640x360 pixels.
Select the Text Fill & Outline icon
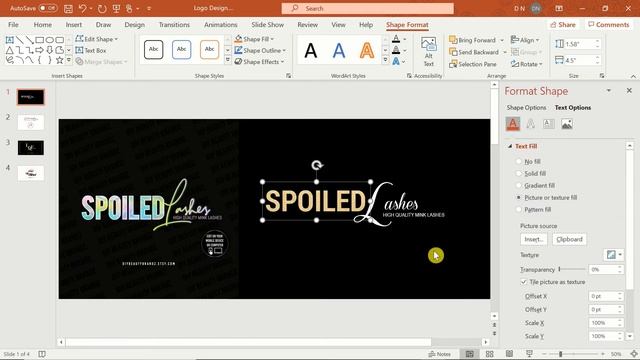pos(513,124)
